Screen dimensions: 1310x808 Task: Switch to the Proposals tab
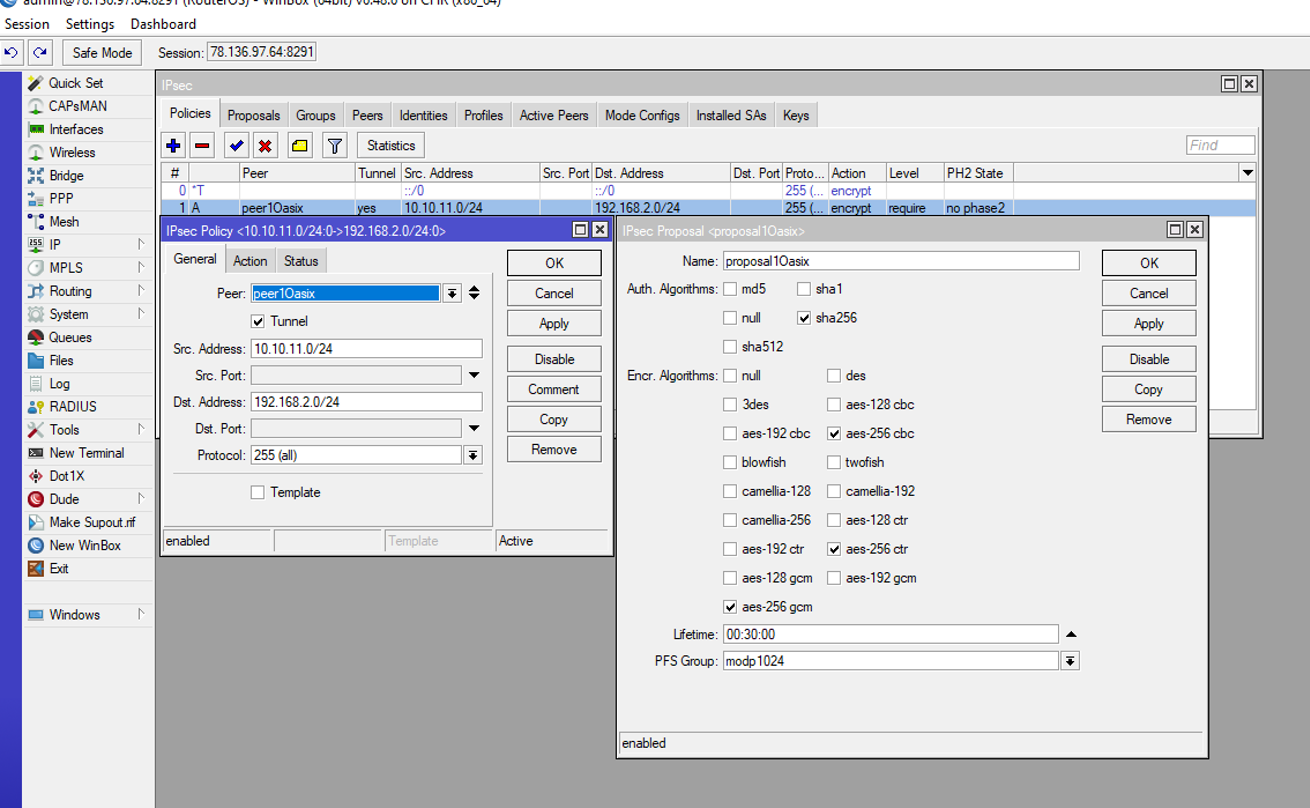coord(254,116)
